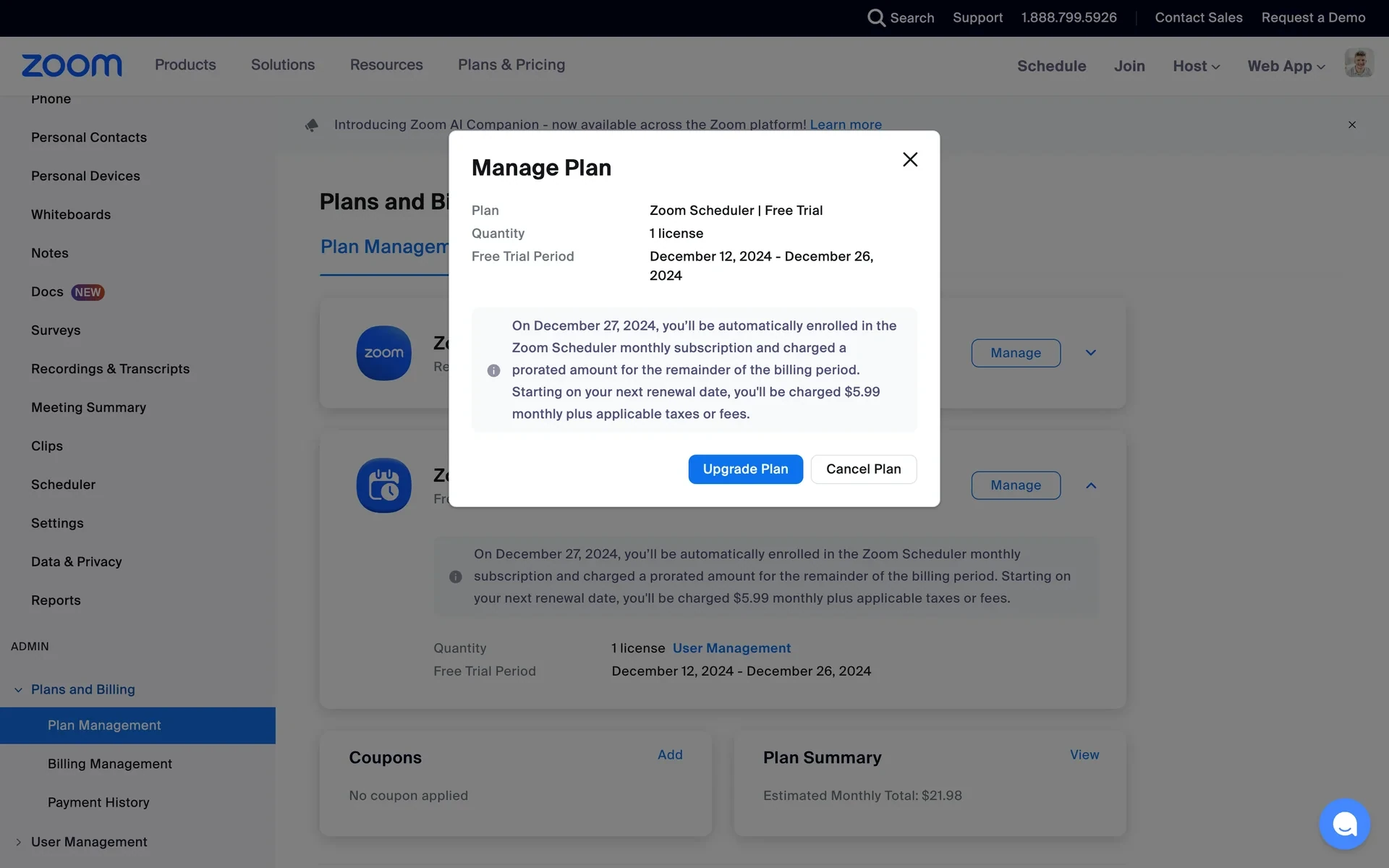The height and width of the screenshot is (868, 1389).
Task: Click Add in the Coupons card
Action: pos(670,754)
